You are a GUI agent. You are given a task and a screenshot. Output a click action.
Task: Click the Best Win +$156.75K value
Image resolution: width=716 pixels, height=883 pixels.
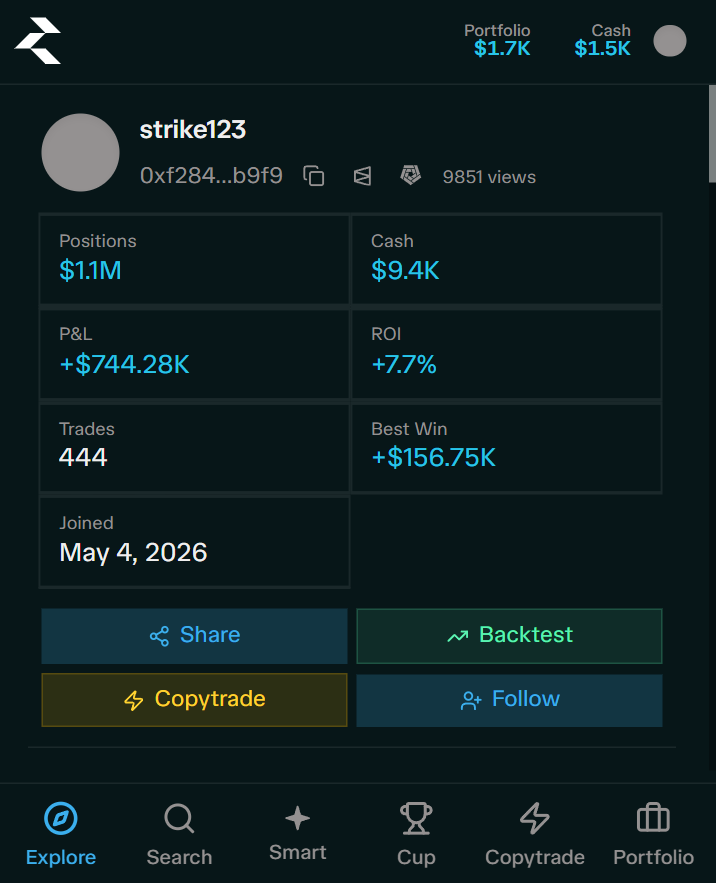[x=433, y=457]
